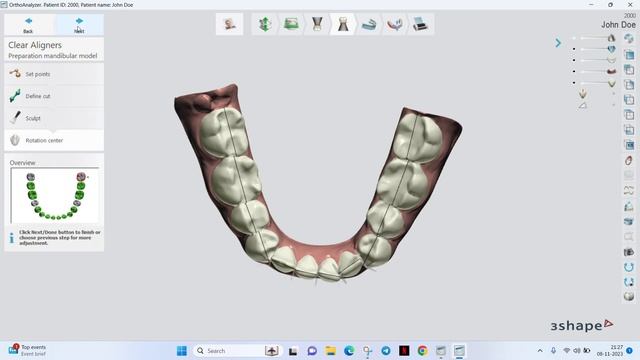
Task: Select the Sculpt step
Action: click(x=54, y=118)
